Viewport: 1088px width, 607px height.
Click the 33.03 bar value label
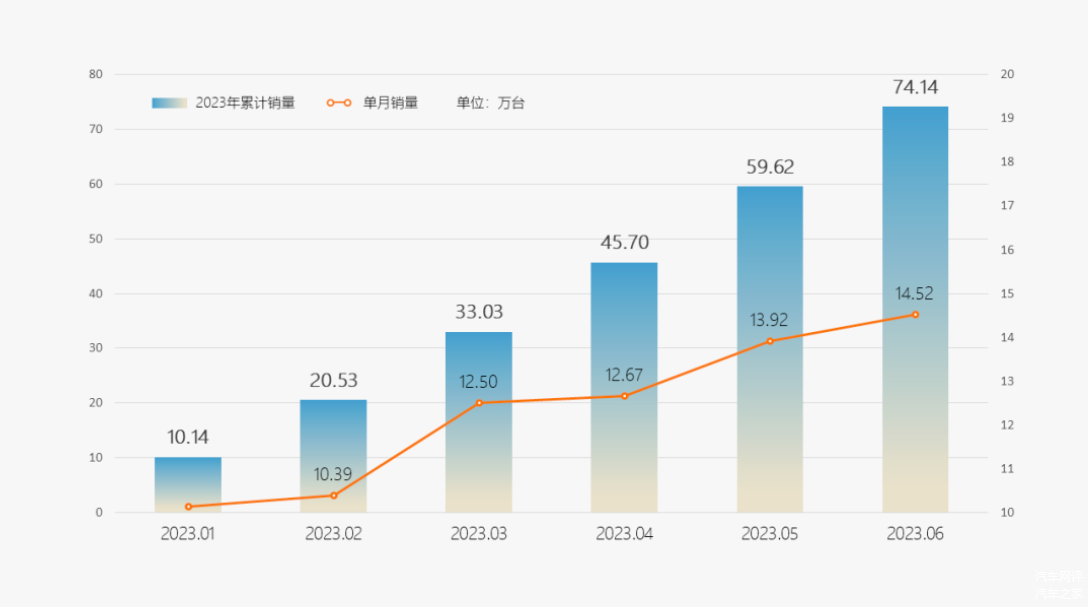479,312
